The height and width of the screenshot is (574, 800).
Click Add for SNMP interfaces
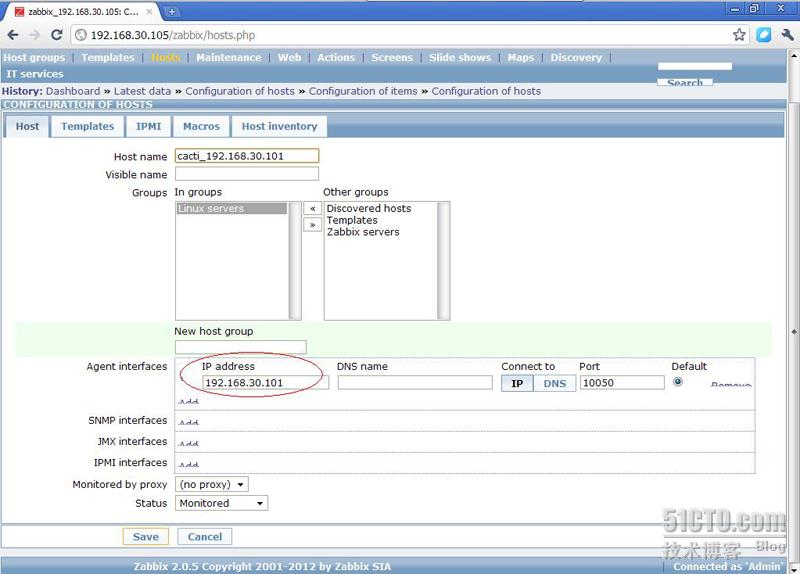pyautogui.click(x=188, y=422)
